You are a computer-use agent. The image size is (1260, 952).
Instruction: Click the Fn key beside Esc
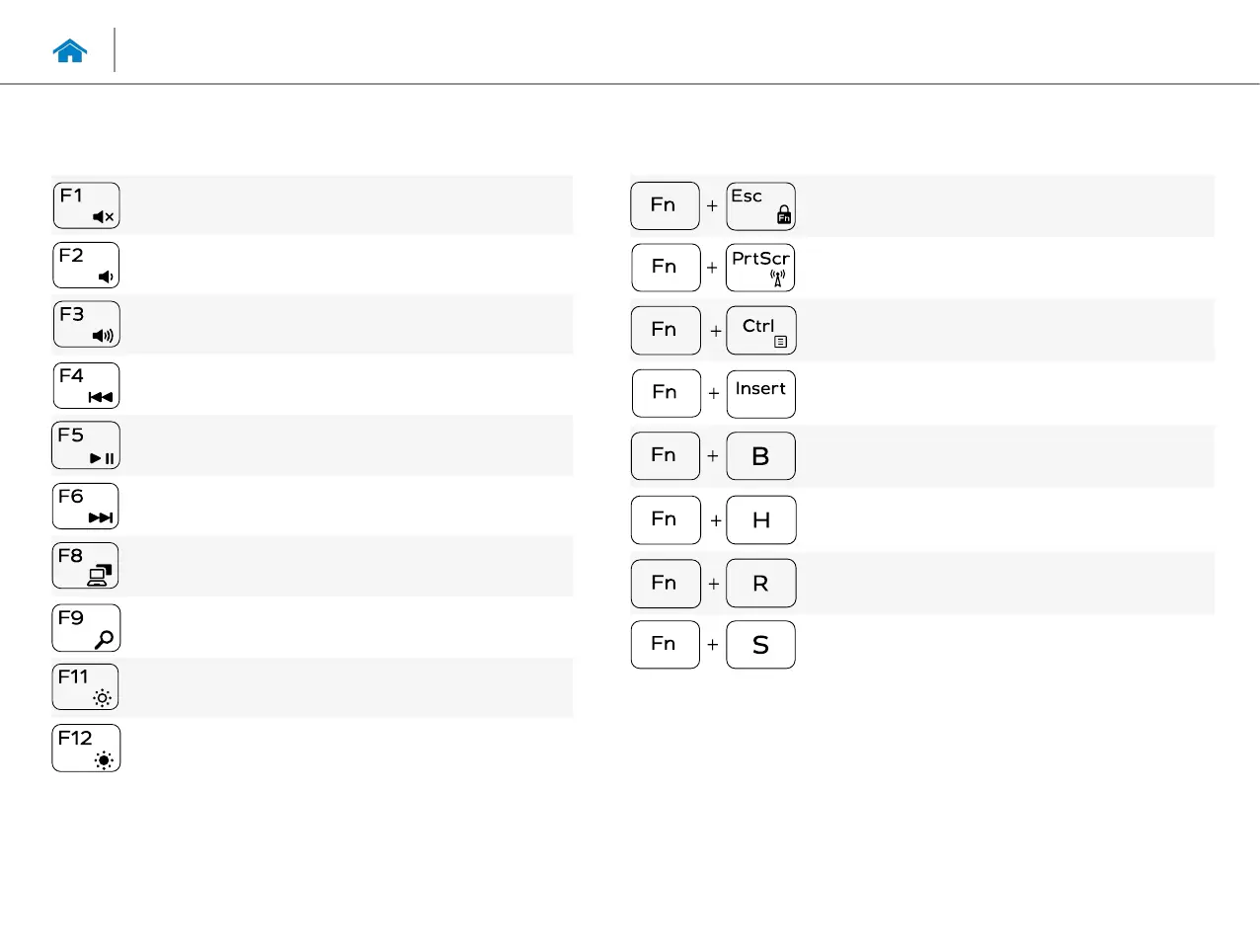point(666,205)
